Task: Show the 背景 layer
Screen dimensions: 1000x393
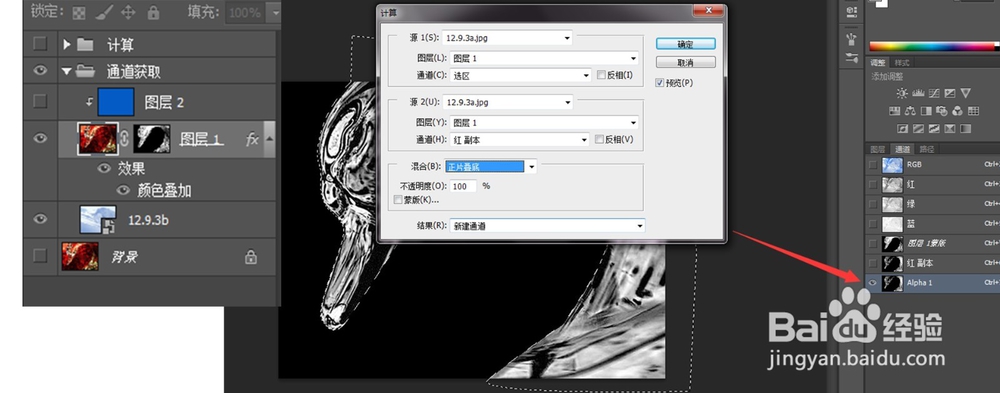Action: [40, 256]
